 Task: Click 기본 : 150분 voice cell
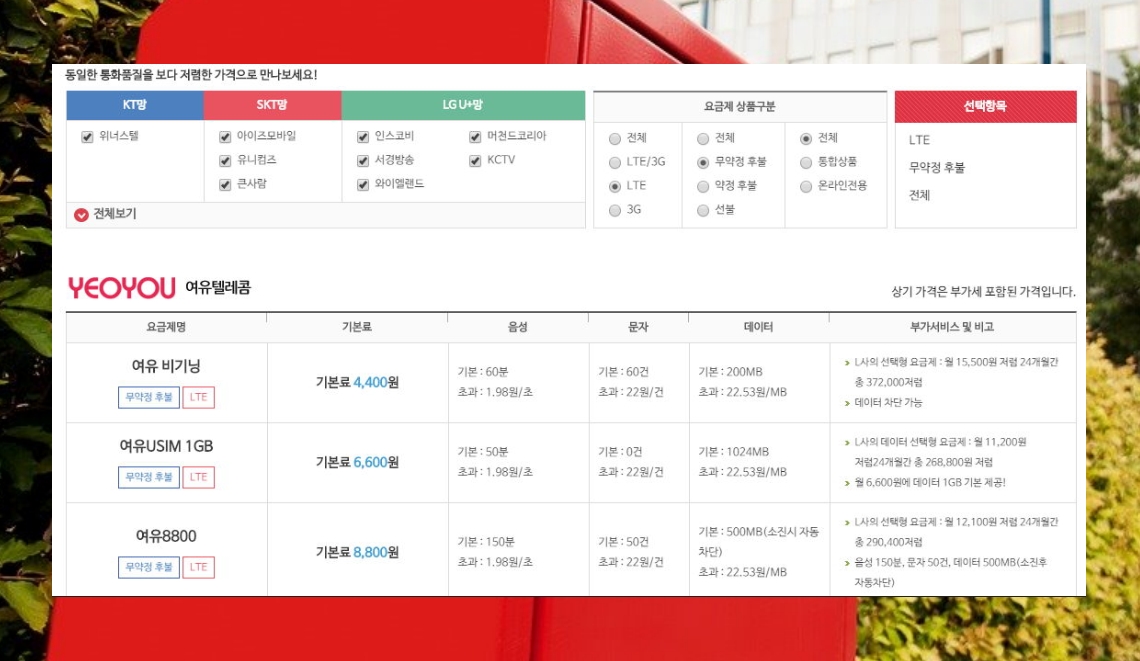(x=486, y=542)
